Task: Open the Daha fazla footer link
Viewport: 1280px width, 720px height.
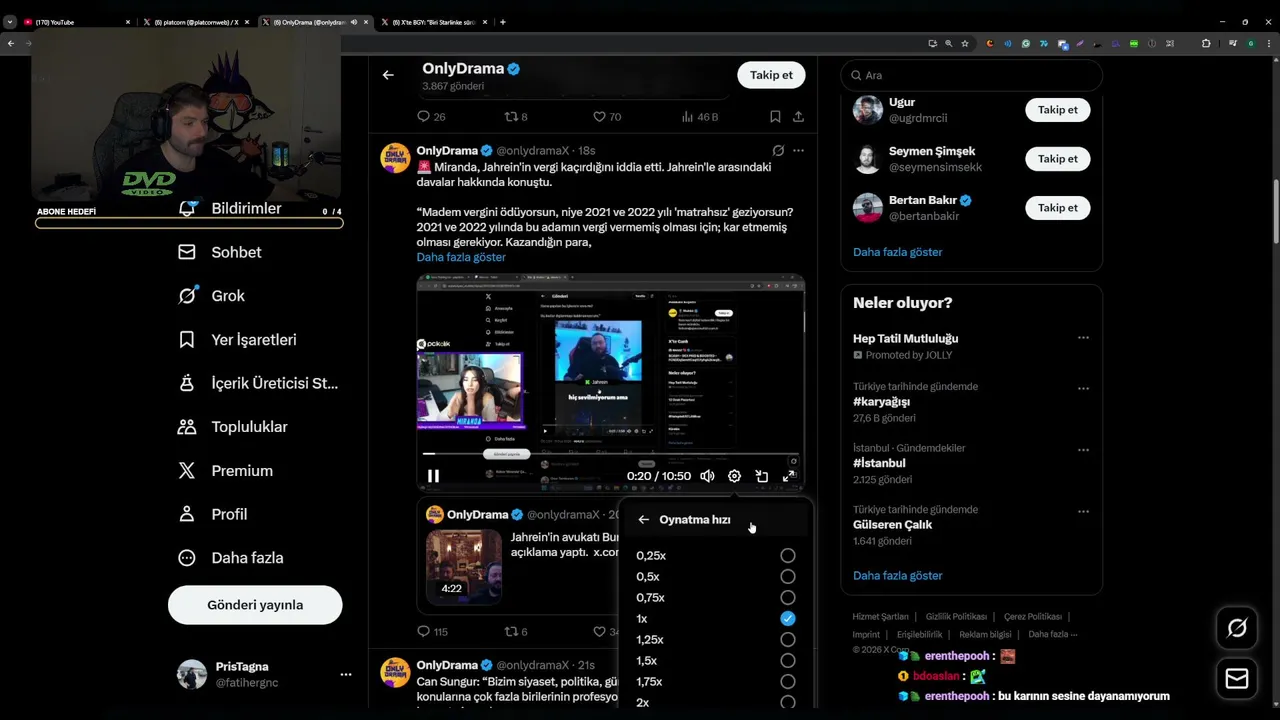Action: pos(1052,634)
